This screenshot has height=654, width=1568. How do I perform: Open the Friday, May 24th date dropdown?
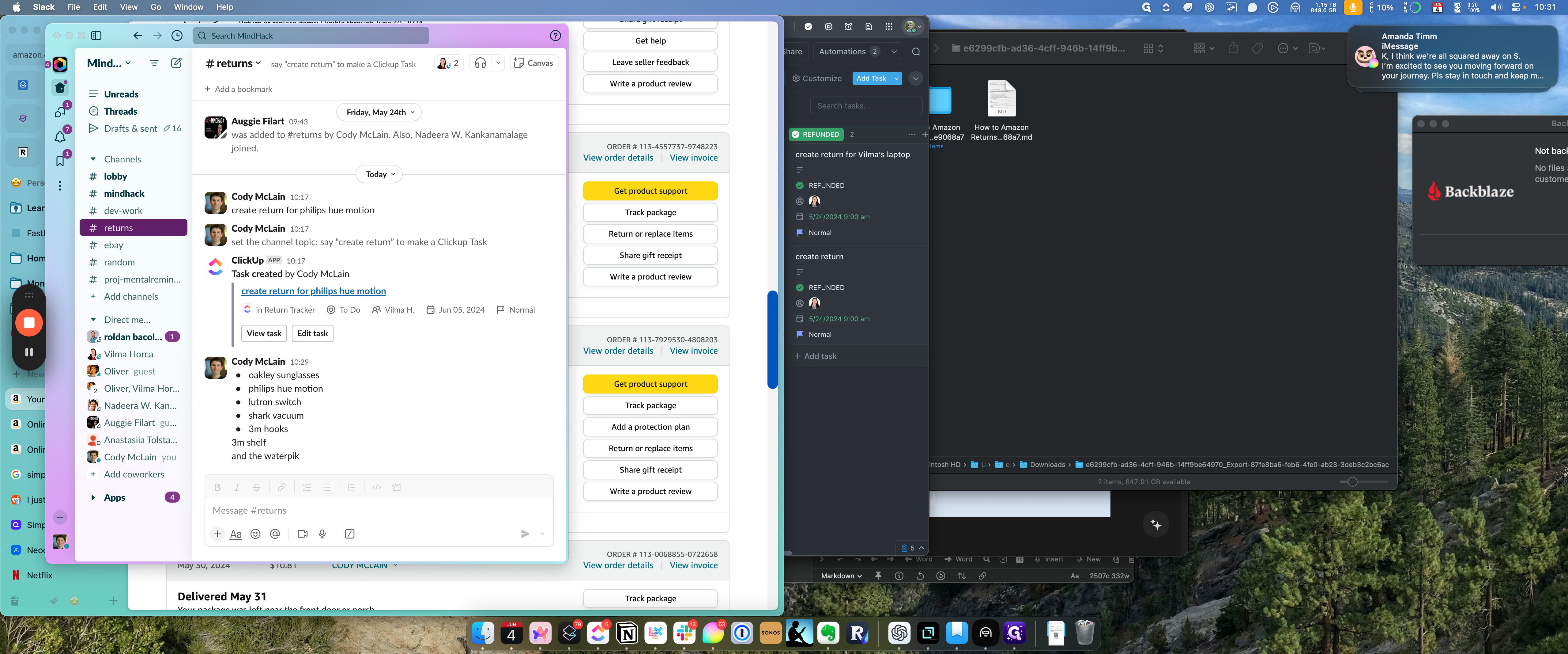[x=380, y=112]
